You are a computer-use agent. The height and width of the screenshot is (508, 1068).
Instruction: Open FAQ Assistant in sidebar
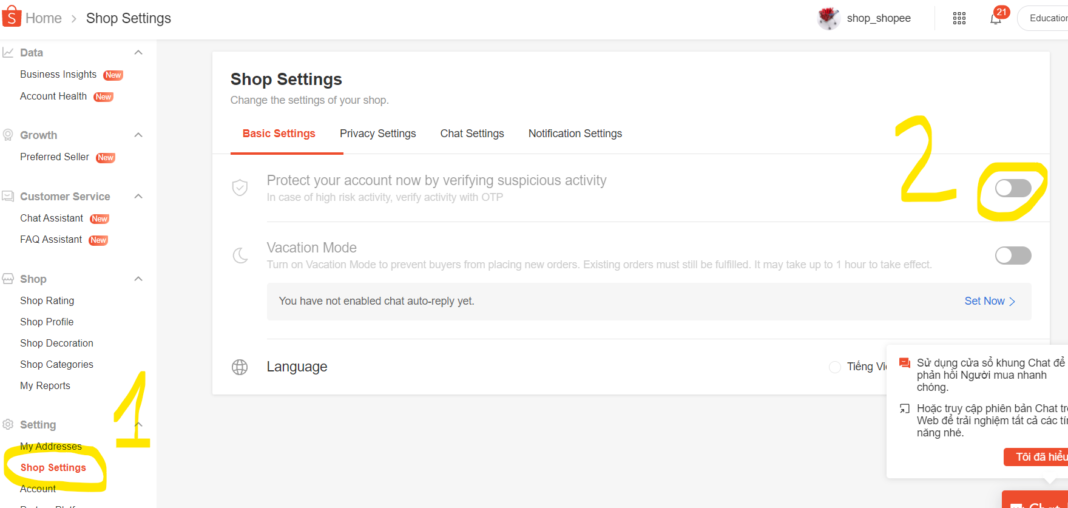click(x=51, y=239)
